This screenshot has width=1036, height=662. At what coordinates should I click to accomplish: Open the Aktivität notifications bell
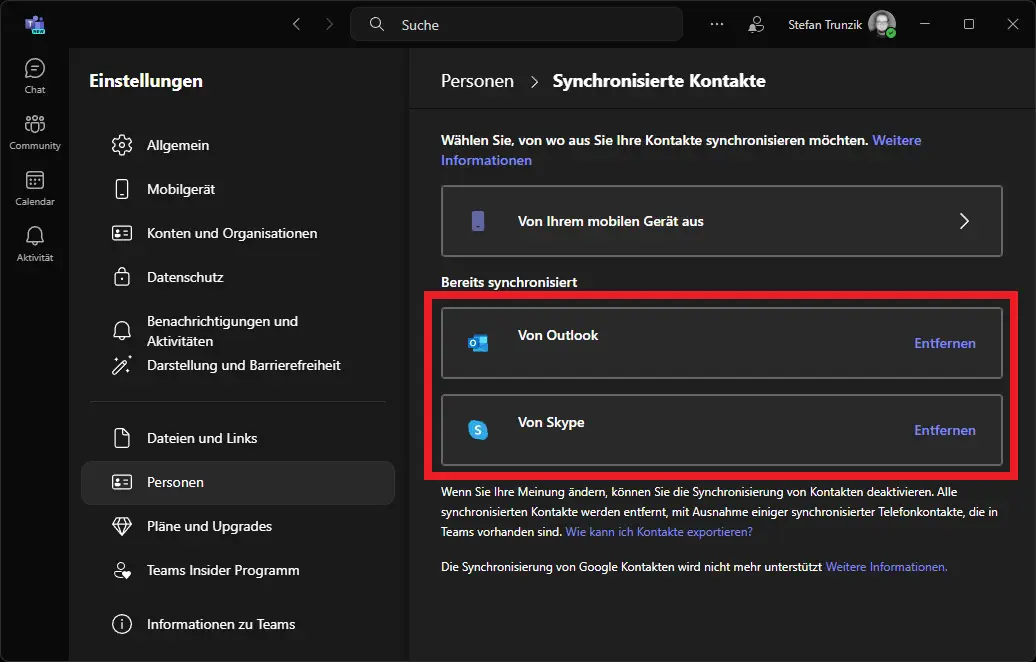click(x=34, y=244)
